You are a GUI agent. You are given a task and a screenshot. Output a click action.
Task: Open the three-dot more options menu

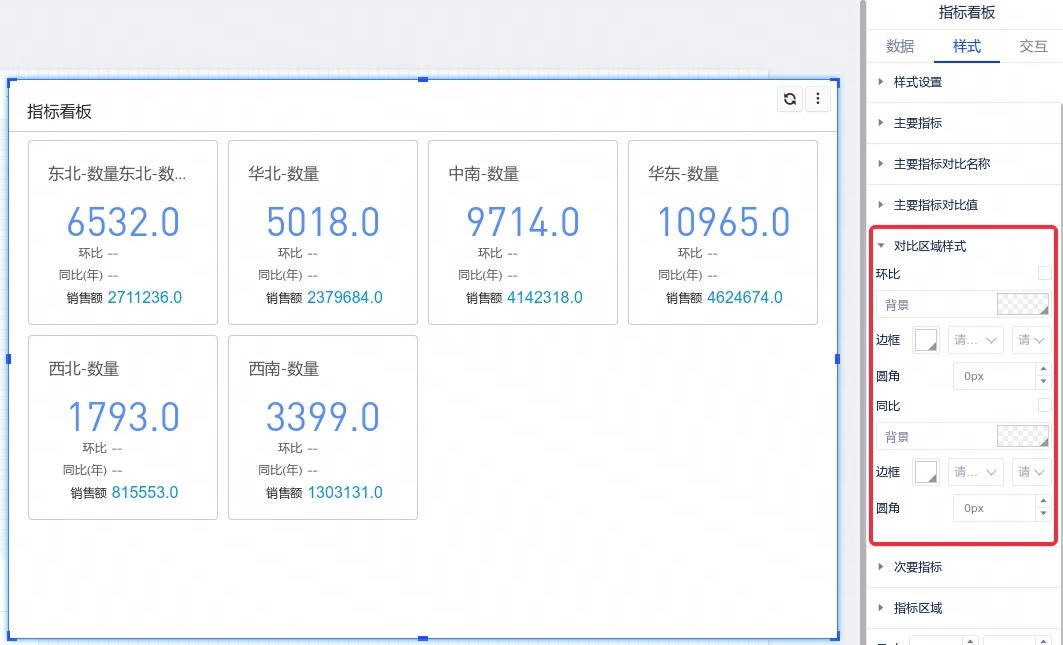[818, 98]
